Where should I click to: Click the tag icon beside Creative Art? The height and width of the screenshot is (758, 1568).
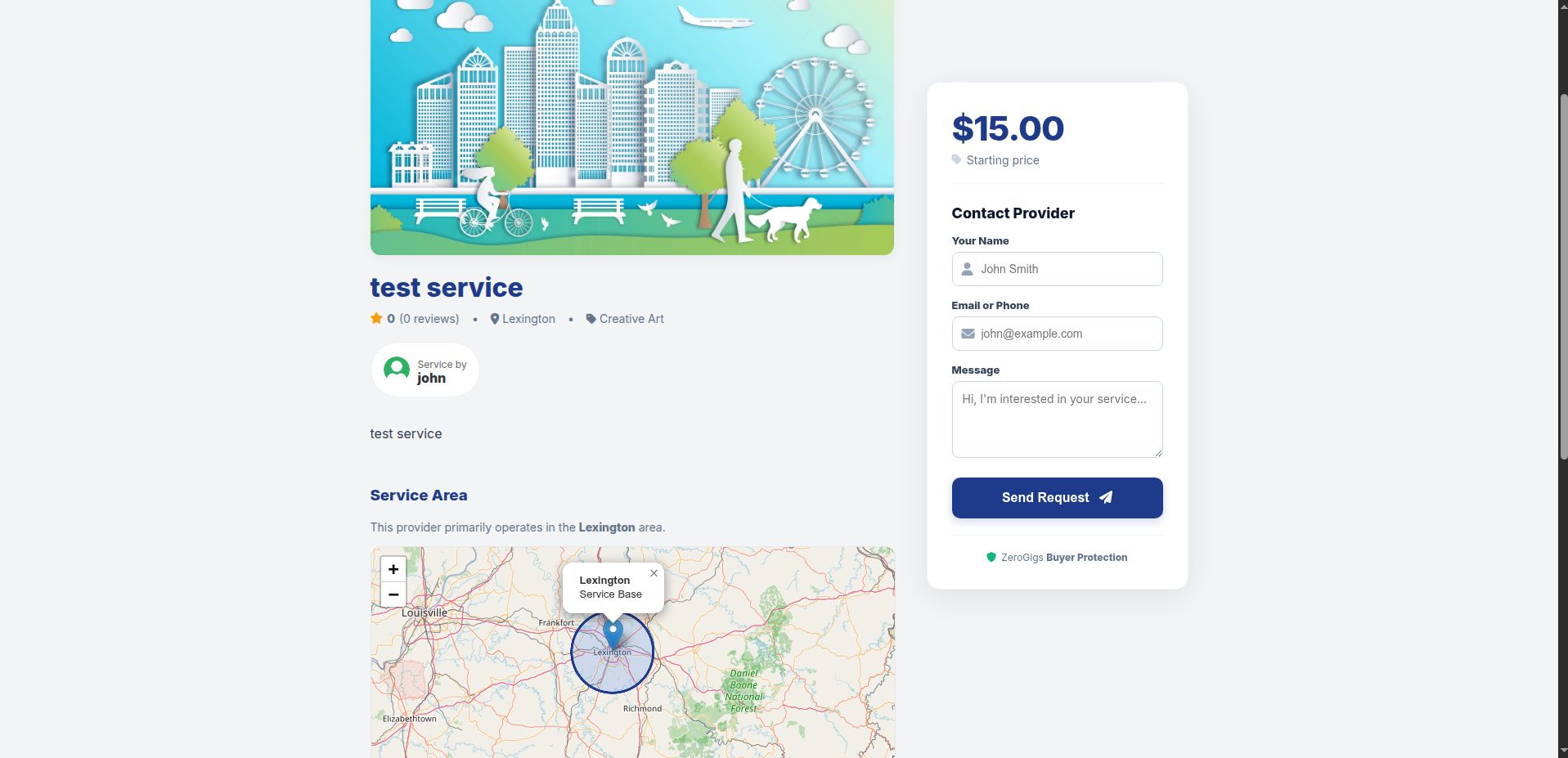(x=591, y=319)
